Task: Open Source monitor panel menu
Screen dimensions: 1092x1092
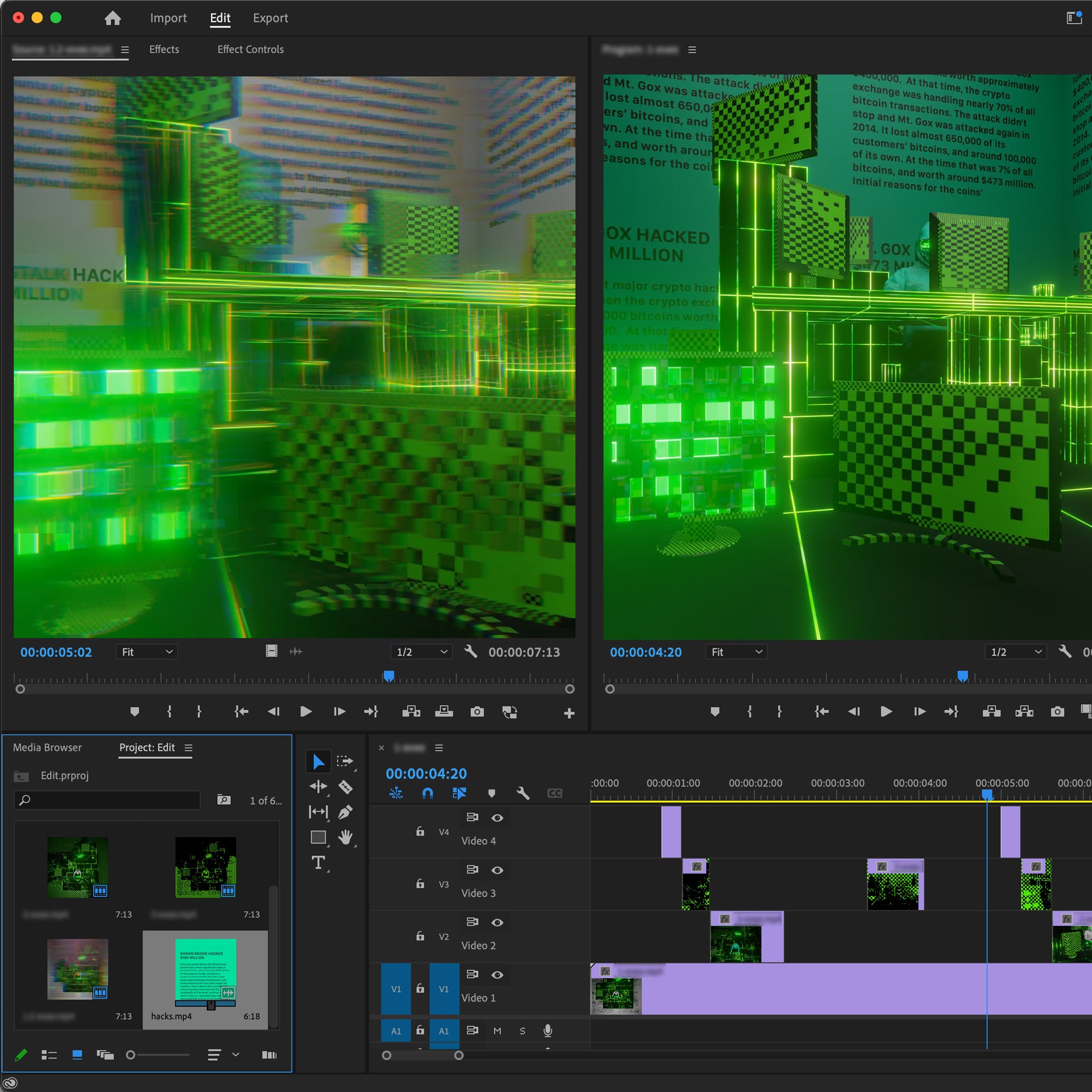Action: point(125,50)
